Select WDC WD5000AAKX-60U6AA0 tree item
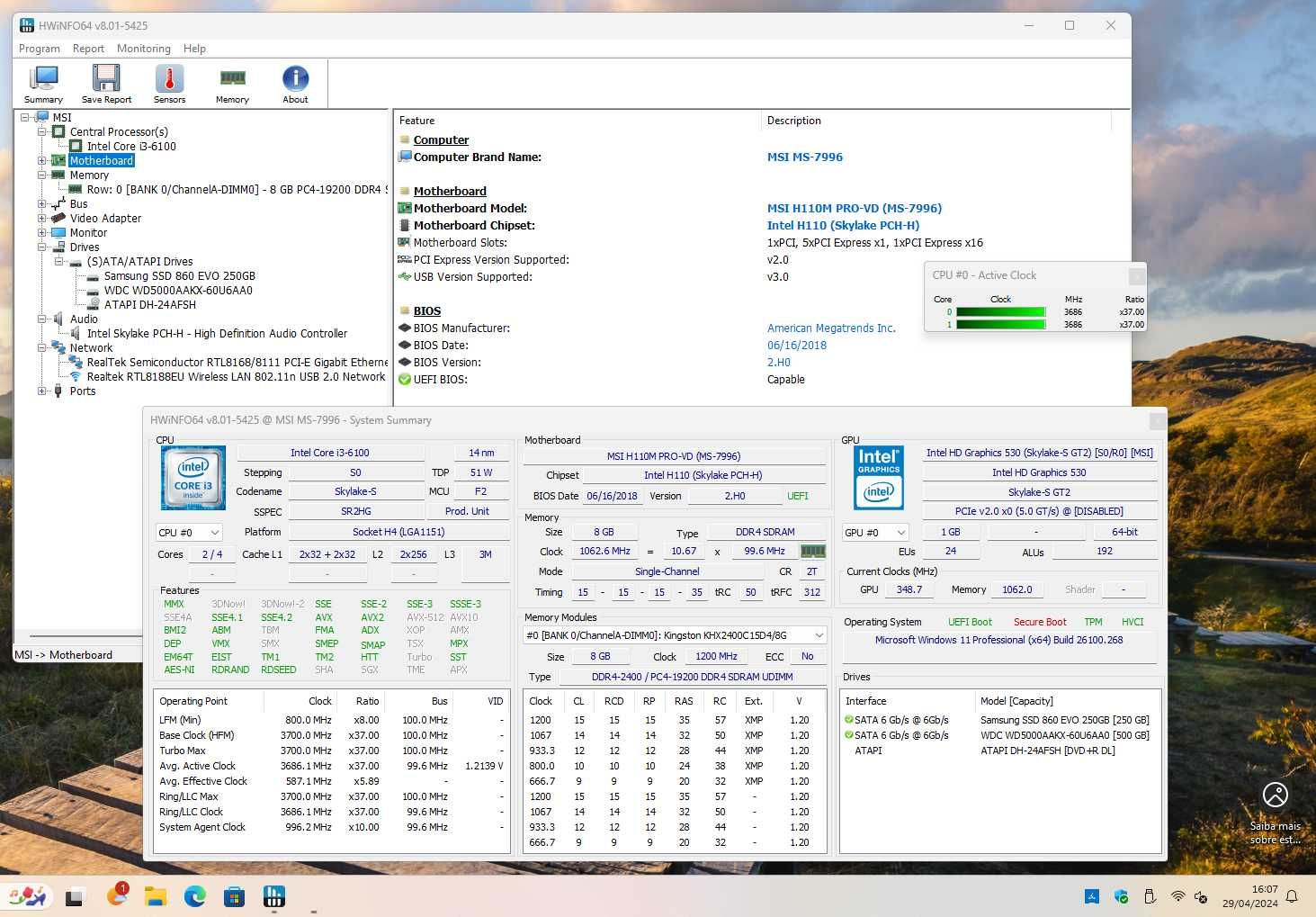The height and width of the screenshot is (917, 1316). 178,290
